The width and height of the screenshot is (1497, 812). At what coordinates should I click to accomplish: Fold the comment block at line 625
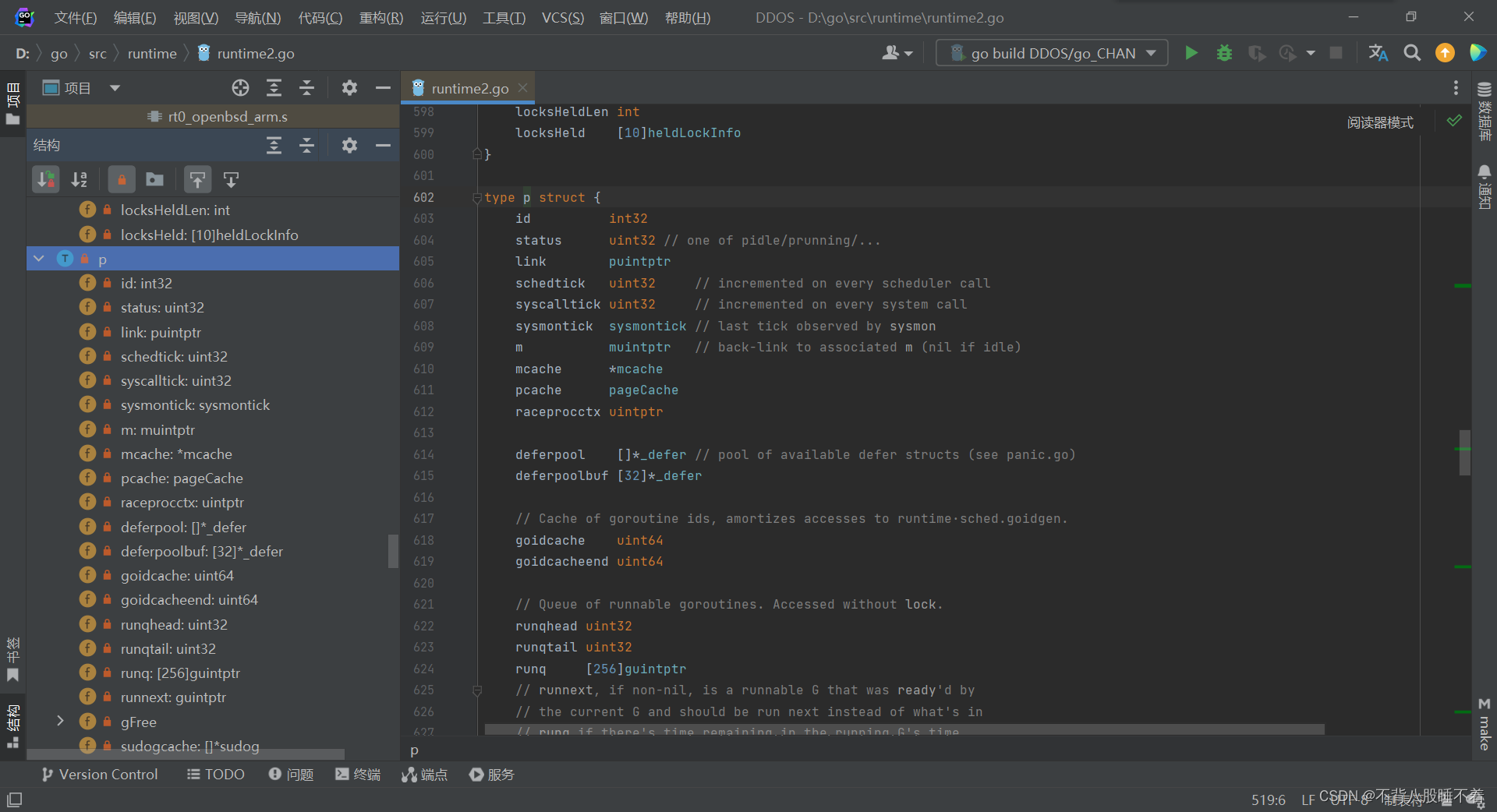477,690
